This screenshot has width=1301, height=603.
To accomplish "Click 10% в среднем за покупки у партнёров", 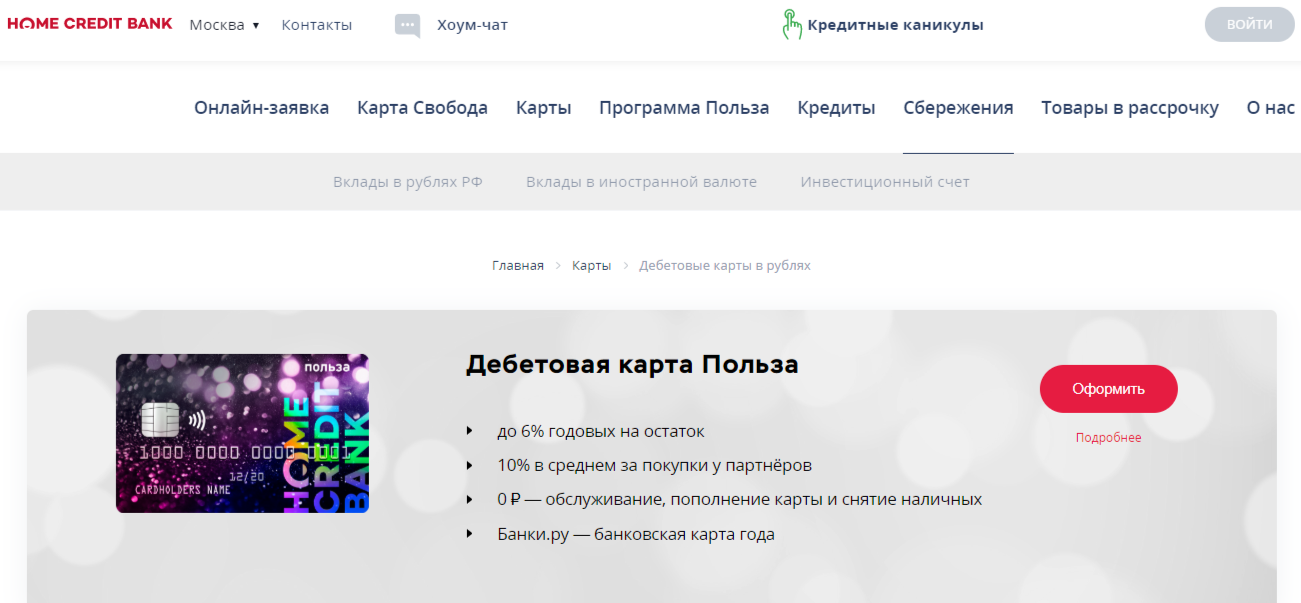I will click(x=654, y=465).
